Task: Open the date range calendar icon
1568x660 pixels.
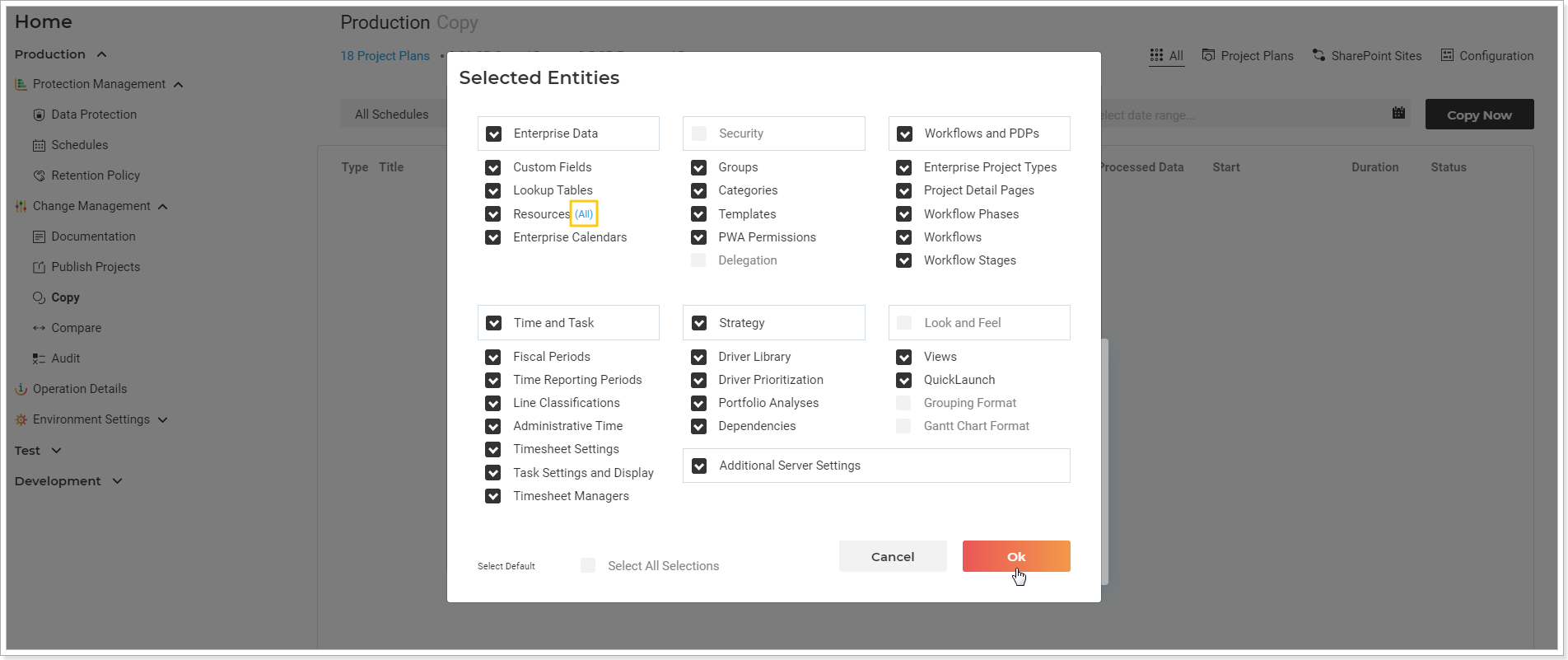Action: pyautogui.click(x=1398, y=113)
